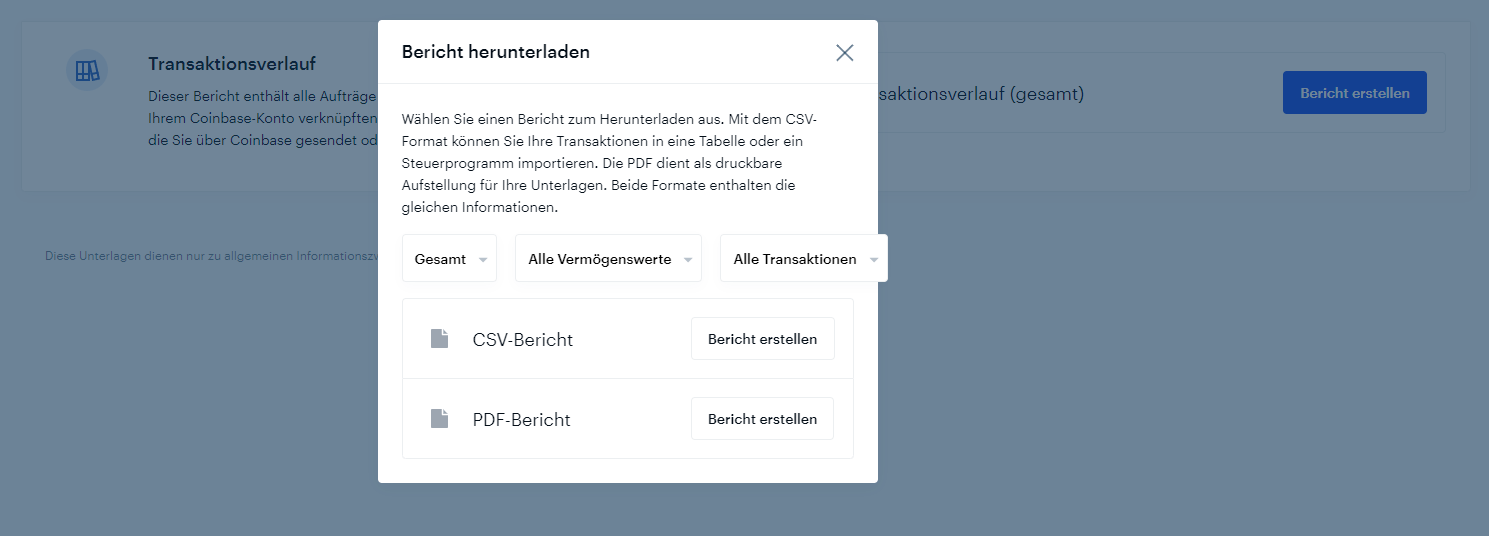Select the PDF-Bericht label

pyautogui.click(x=521, y=420)
